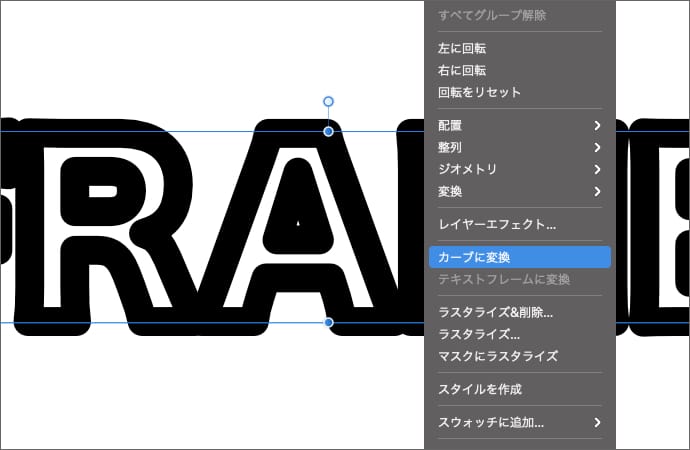690x450 pixels.
Task: Click the greyed テキストフレームに変換 entry
Action: 504,279
